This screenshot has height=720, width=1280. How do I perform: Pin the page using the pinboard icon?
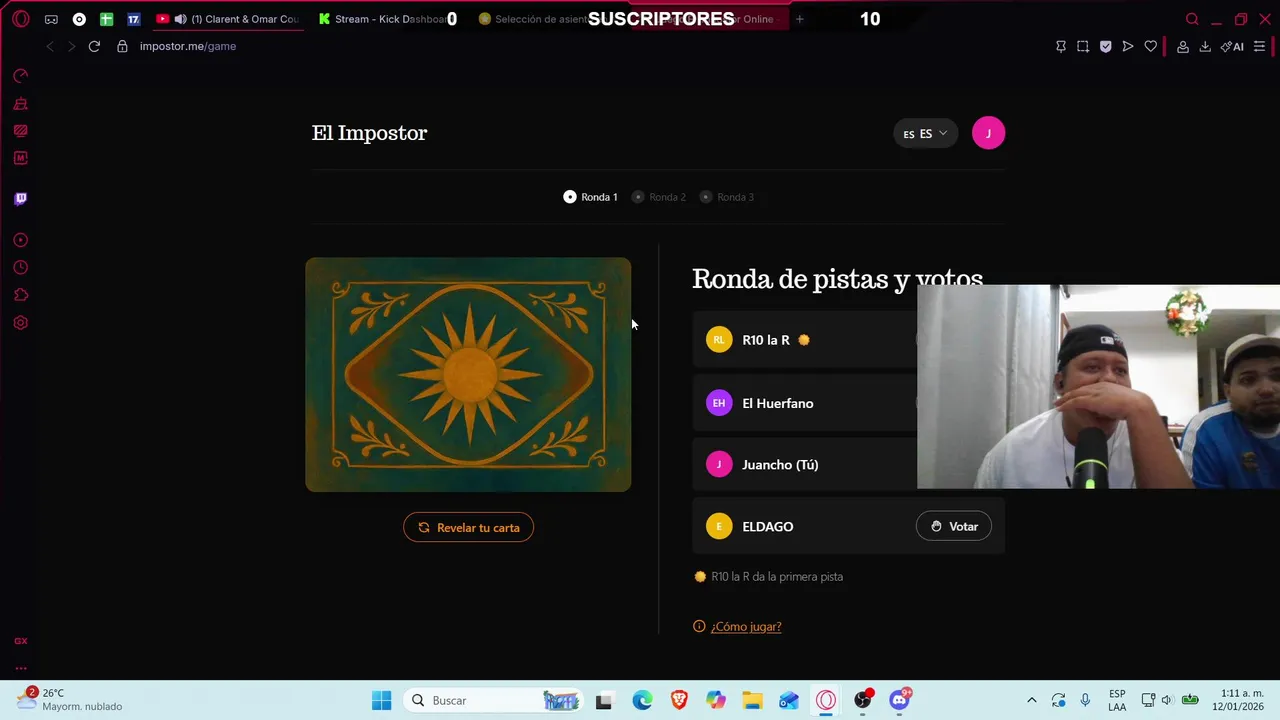[x=1061, y=46]
